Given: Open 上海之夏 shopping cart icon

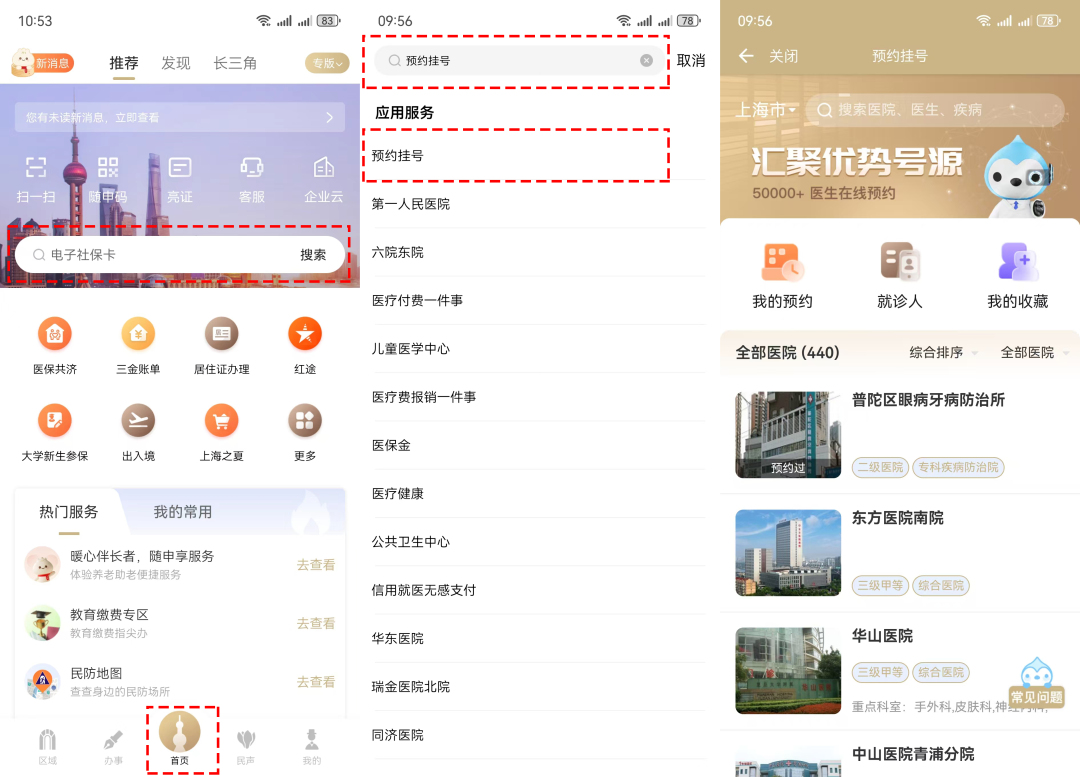Looking at the screenshot, I should pyautogui.click(x=222, y=421).
